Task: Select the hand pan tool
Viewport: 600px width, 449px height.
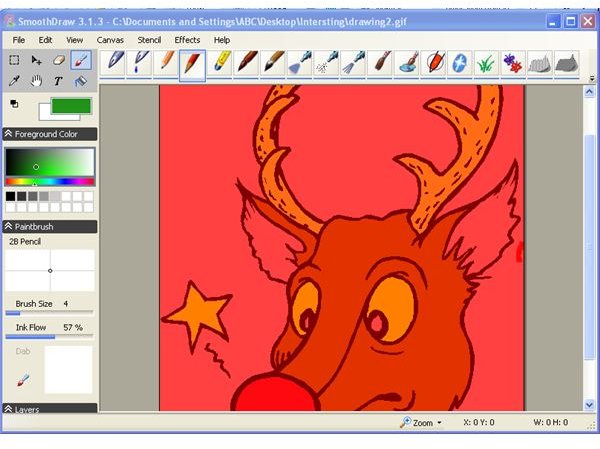Action: pyautogui.click(x=36, y=81)
